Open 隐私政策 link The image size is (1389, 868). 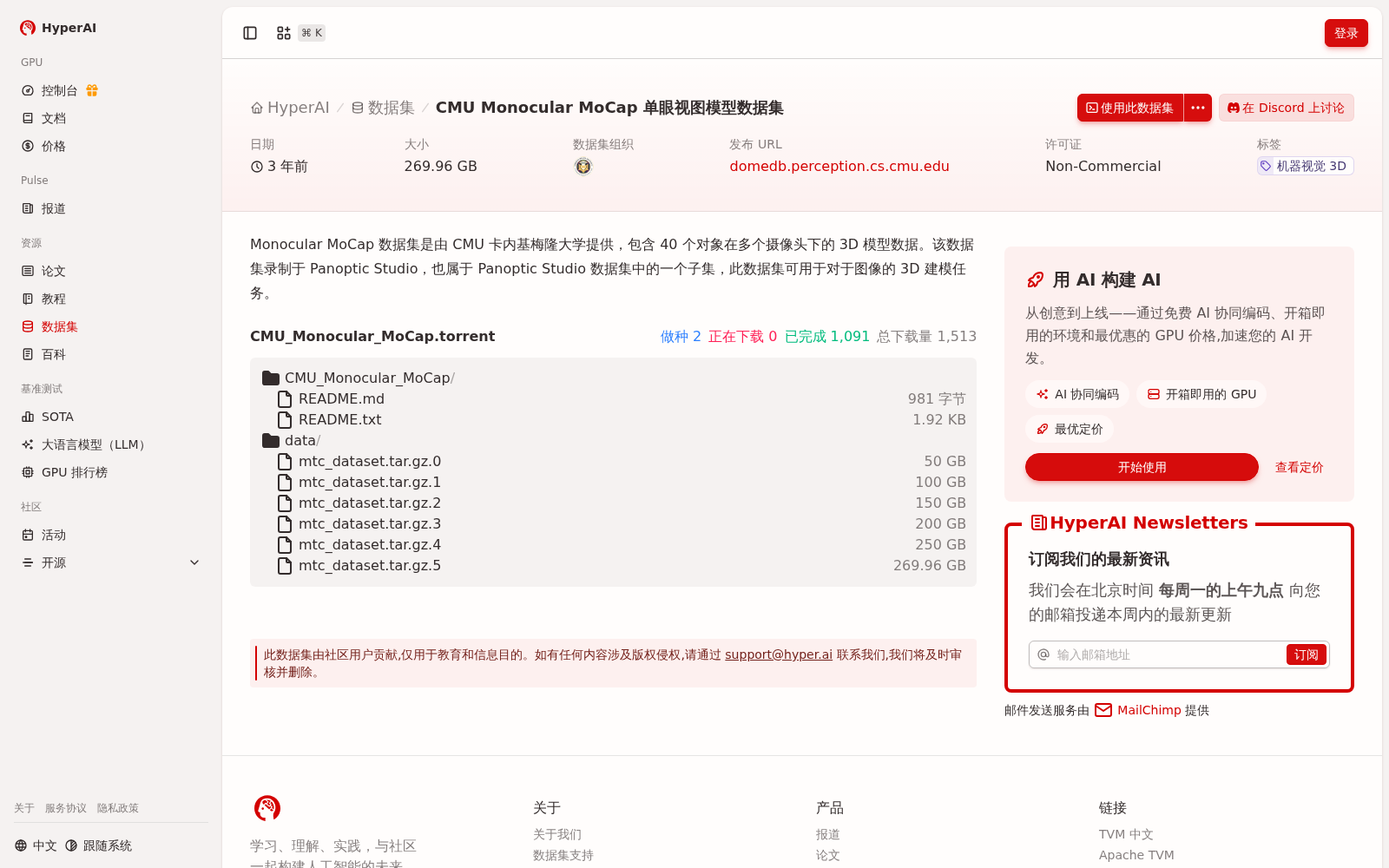coord(118,808)
